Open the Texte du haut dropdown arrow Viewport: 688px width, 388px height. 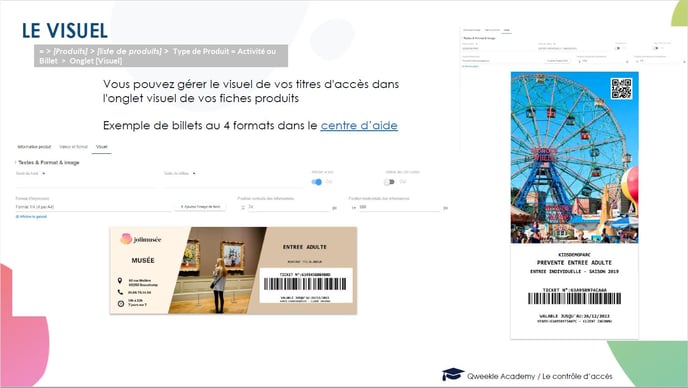click(x=43, y=174)
